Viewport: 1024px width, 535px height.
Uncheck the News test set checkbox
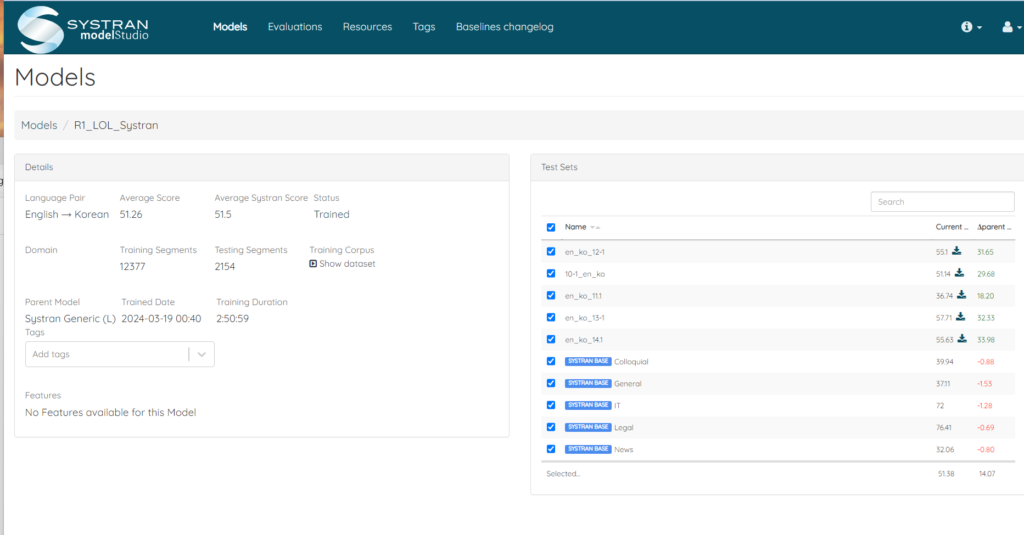coord(551,449)
